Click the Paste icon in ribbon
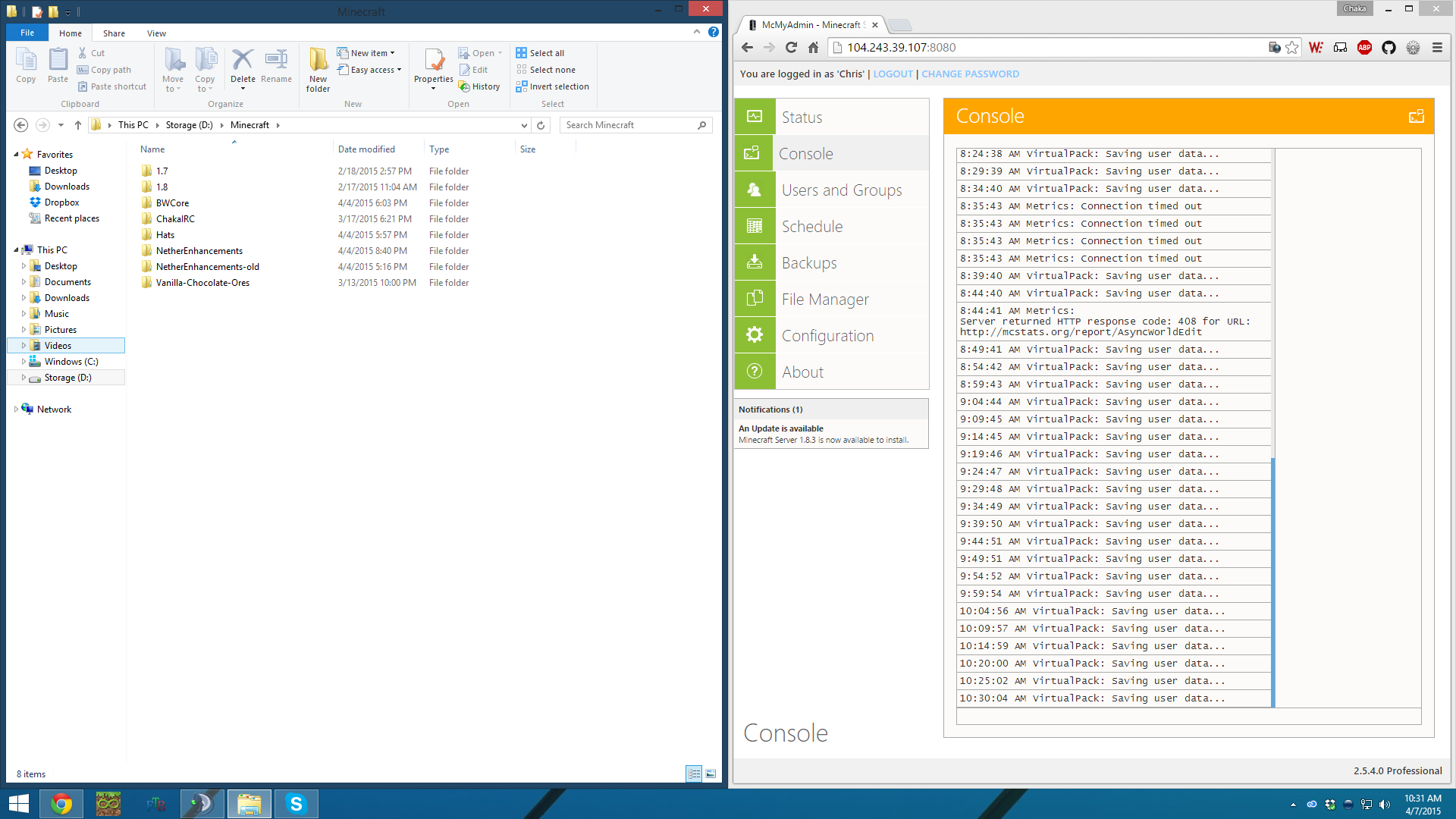1456x819 pixels. (x=58, y=59)
